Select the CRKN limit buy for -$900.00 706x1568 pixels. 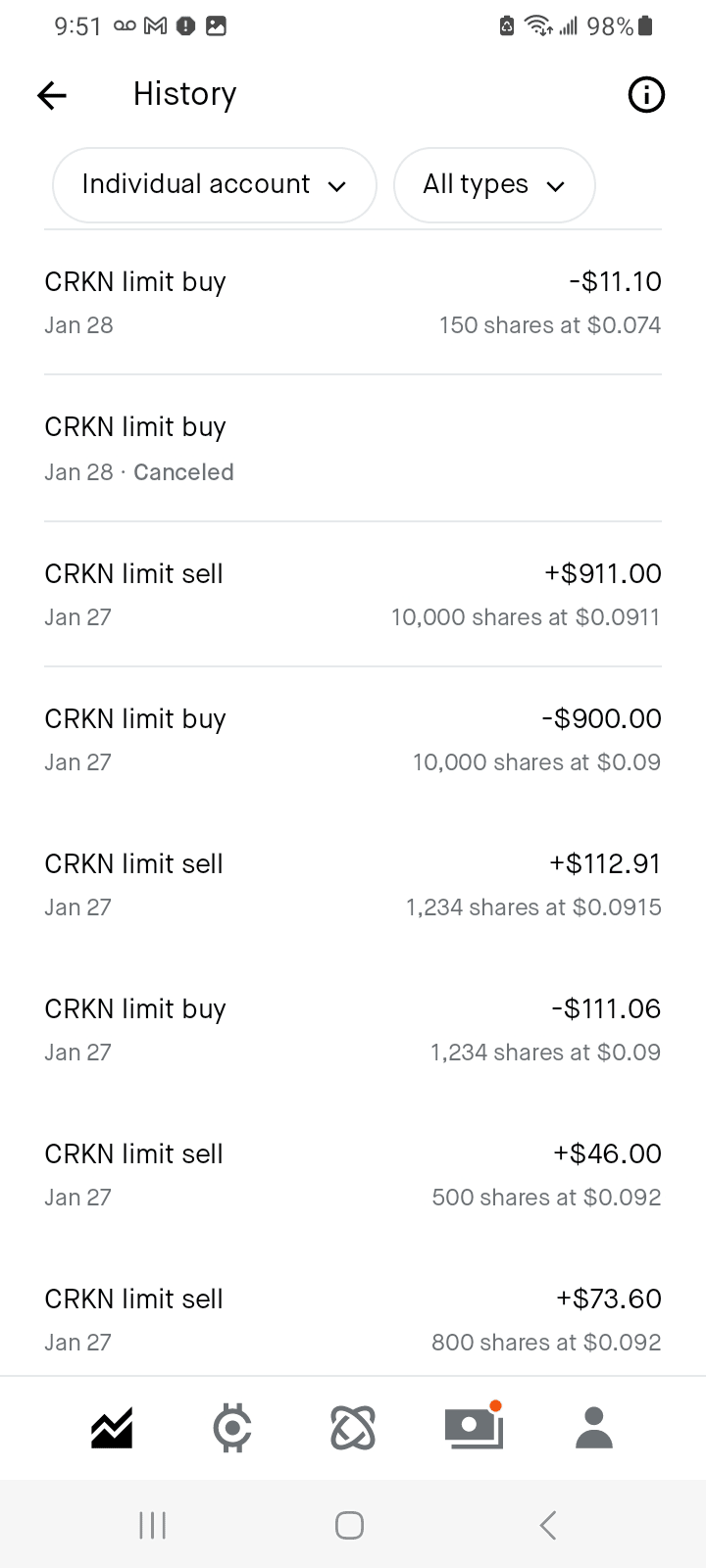pos(353,740)
